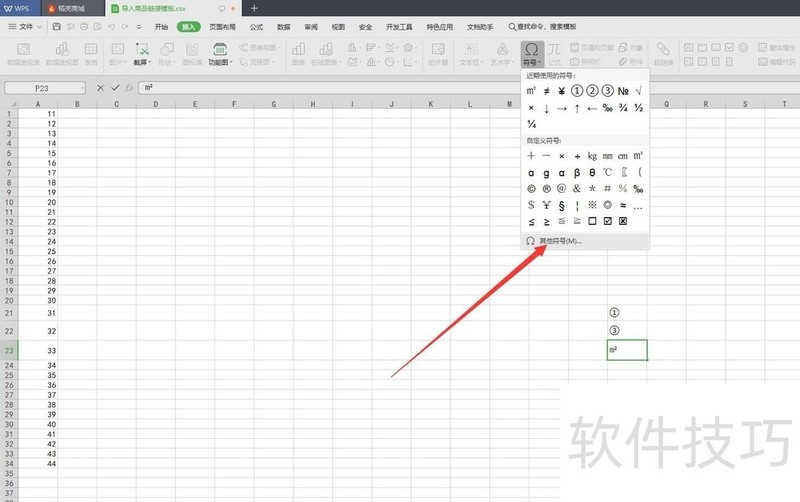The image size is (800, 502).
Task: Insert the √ square root symbol
Action: click(x=638, y=91)
